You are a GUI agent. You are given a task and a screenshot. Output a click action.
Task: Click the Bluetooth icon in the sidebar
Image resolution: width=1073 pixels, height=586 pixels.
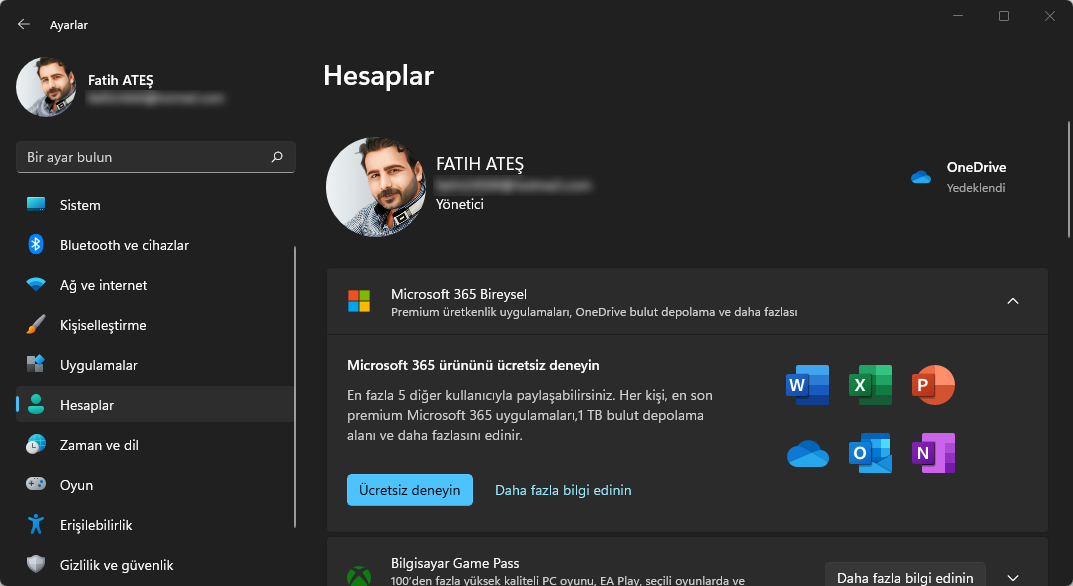coord(34,244)
